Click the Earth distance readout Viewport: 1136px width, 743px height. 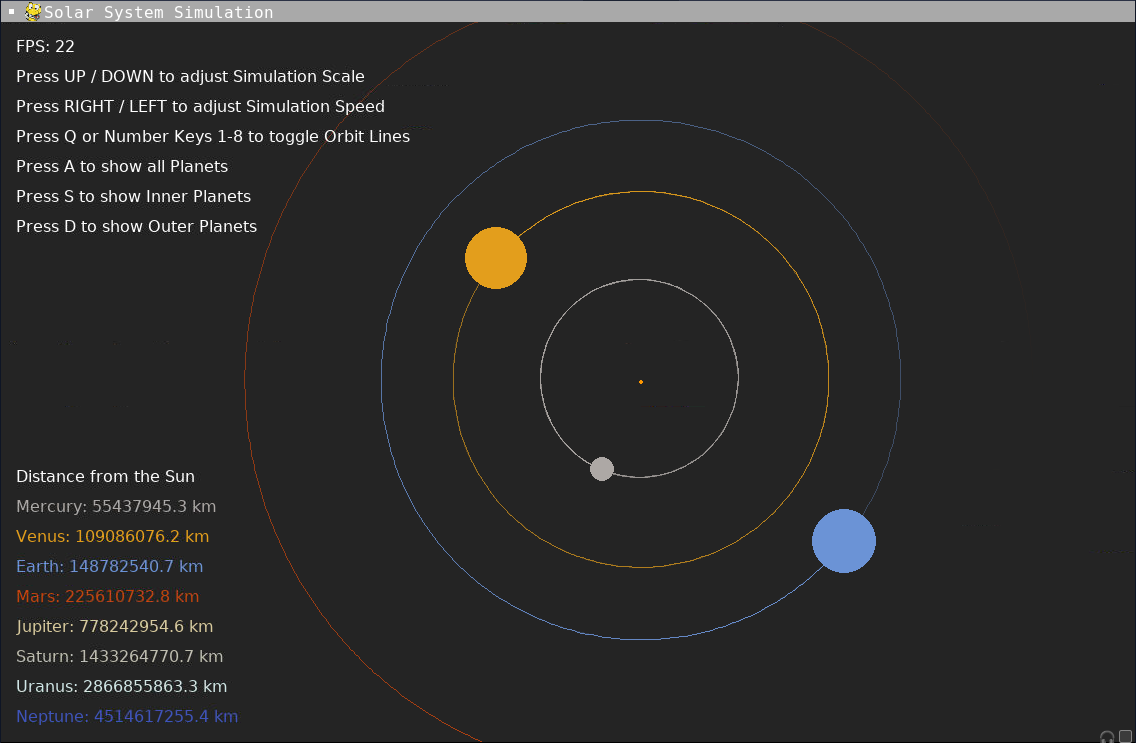coord(109,566)
